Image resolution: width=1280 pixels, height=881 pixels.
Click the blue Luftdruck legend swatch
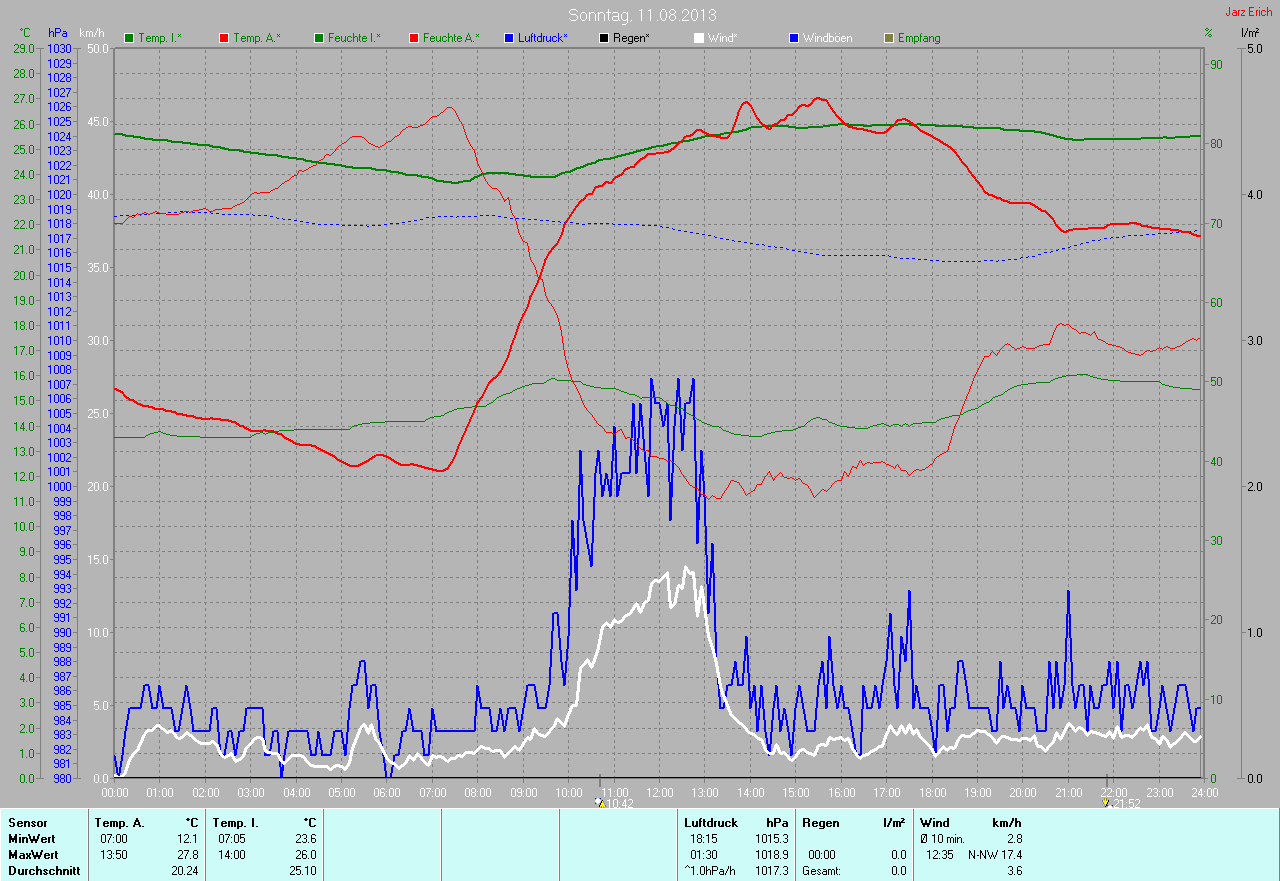pos(509,38)
